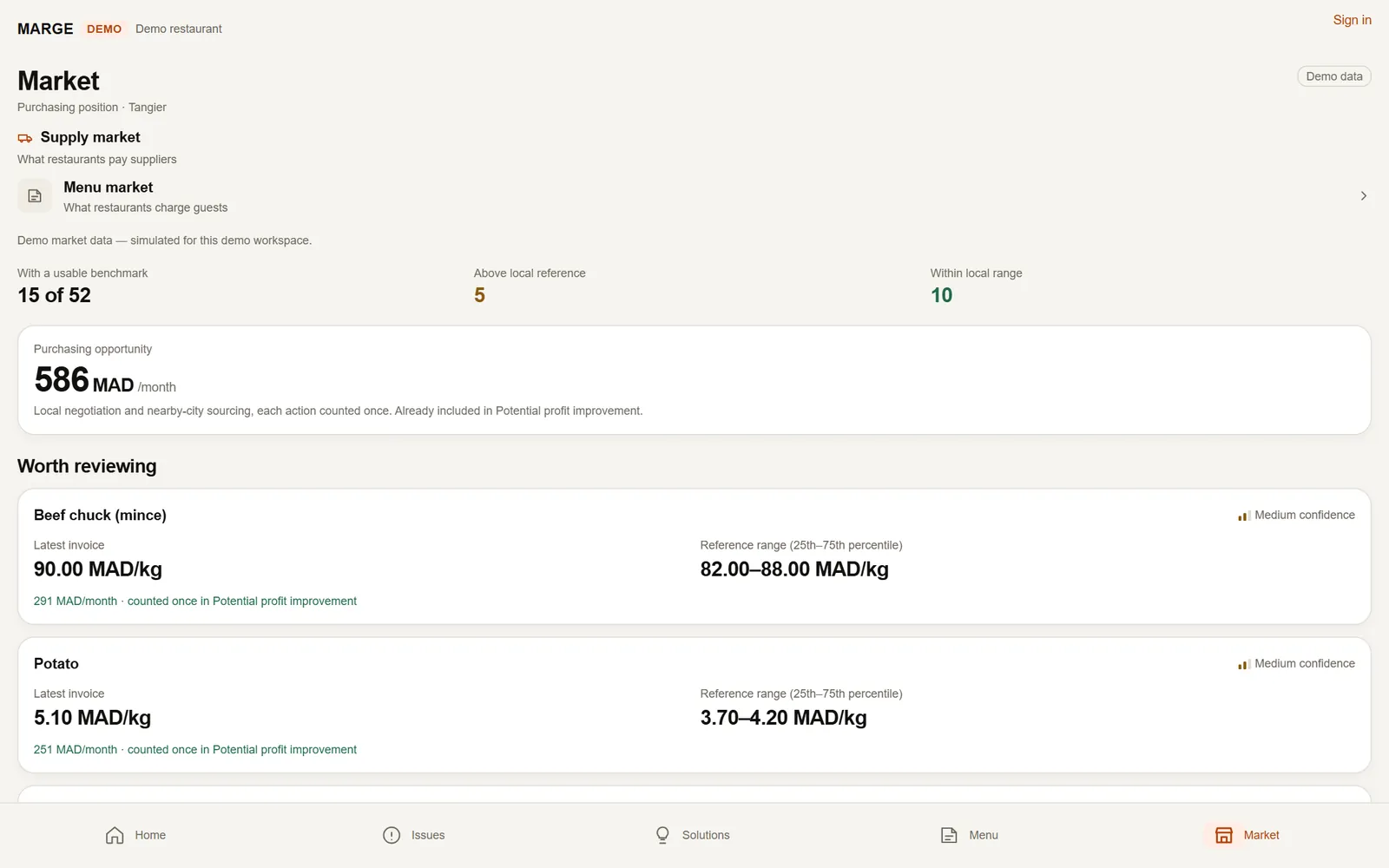This screenshot has width=1389, height=868.
Task: Open the Menu market heading
Action: 109,187
